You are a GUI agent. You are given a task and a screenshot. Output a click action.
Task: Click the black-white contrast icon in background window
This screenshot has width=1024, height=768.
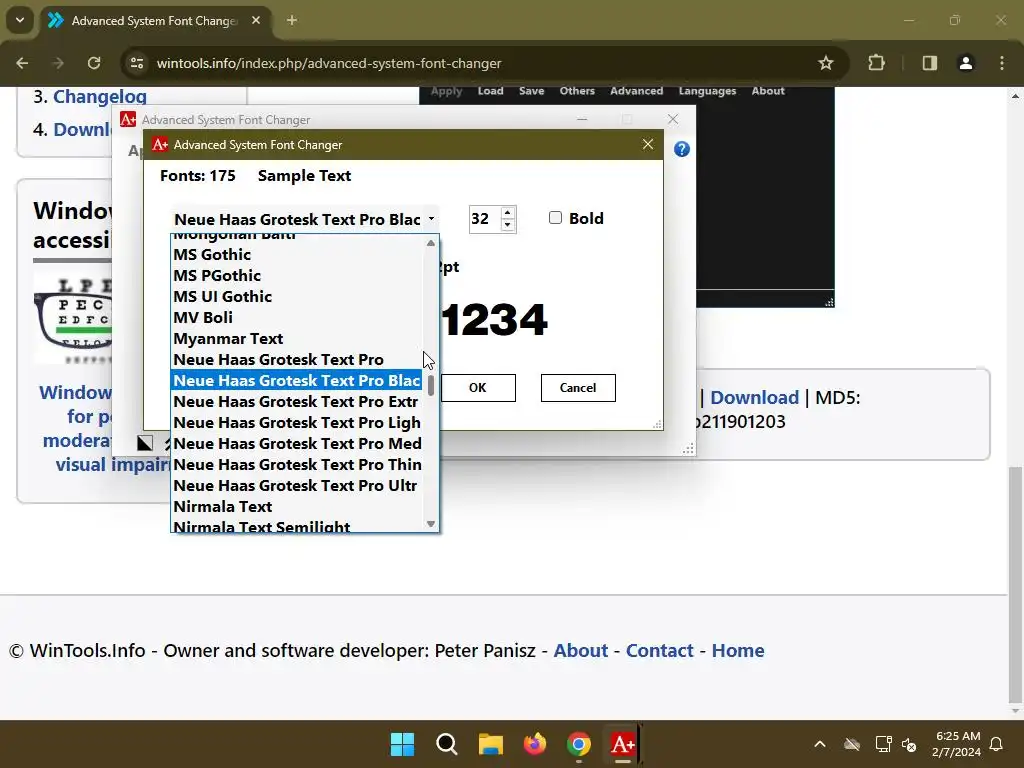(x=144, y=443)
